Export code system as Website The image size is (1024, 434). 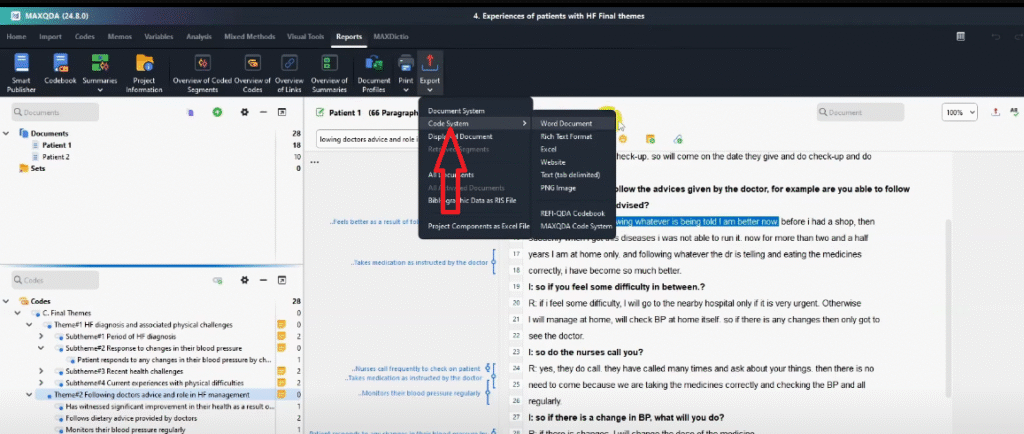pos(552,162)
